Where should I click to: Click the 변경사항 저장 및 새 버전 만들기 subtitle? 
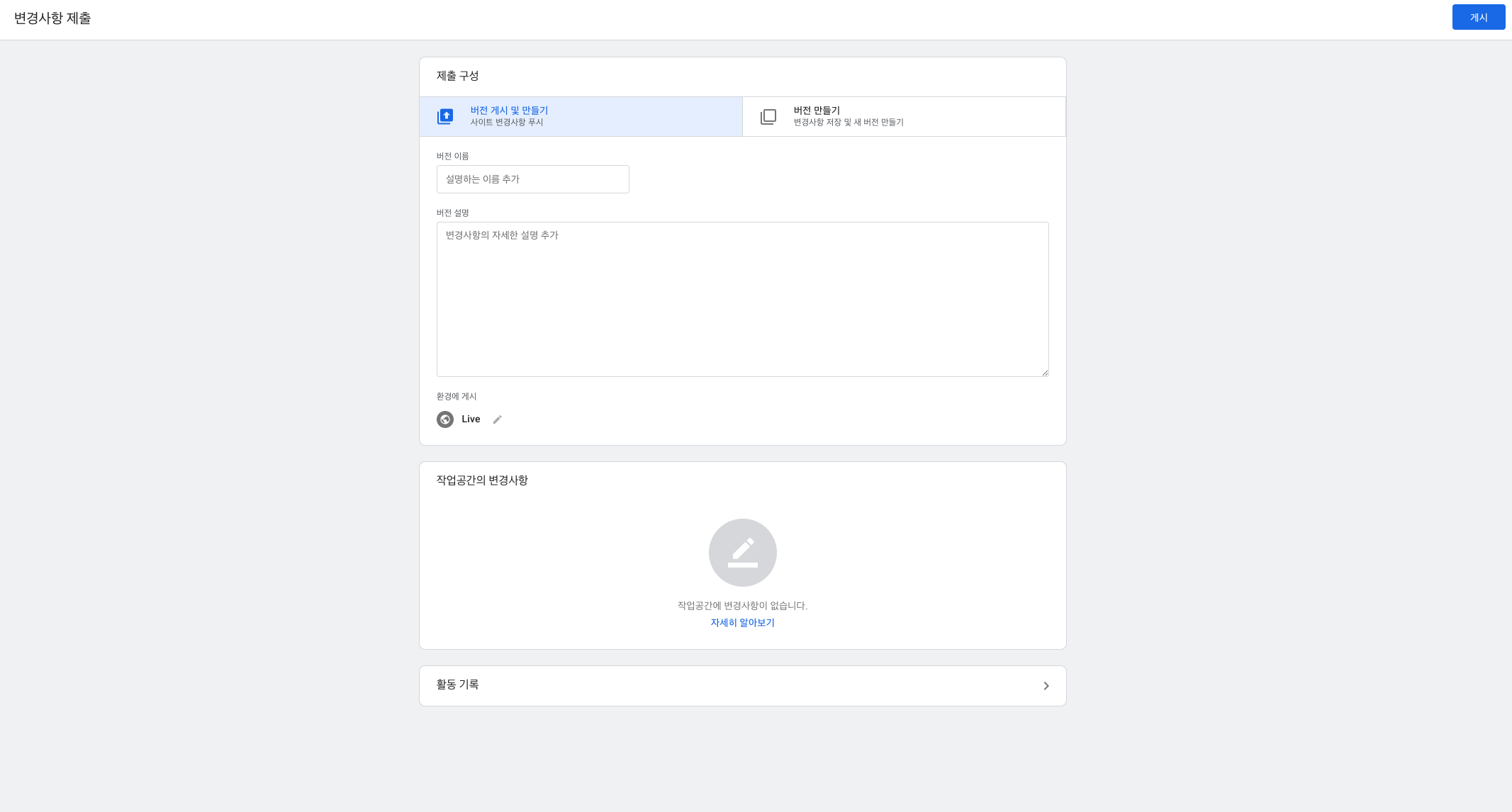point(849,123)
